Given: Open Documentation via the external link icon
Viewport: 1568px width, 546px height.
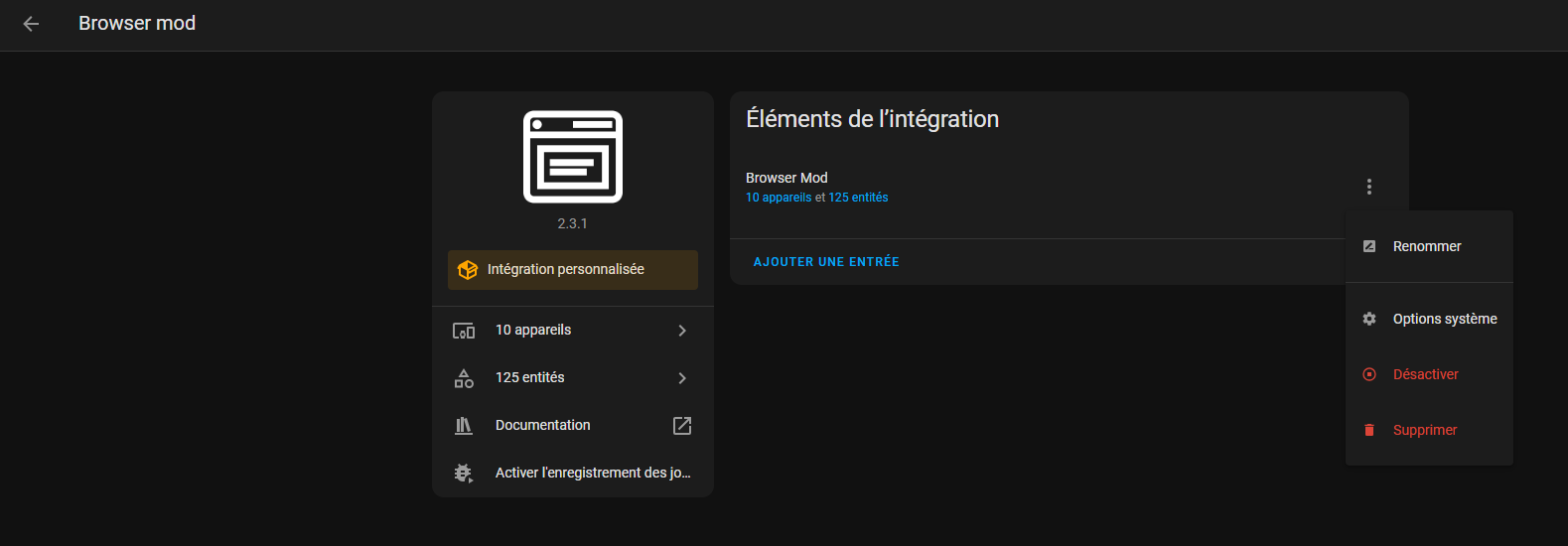Looking at the screenshot, I should click(682, 426).
